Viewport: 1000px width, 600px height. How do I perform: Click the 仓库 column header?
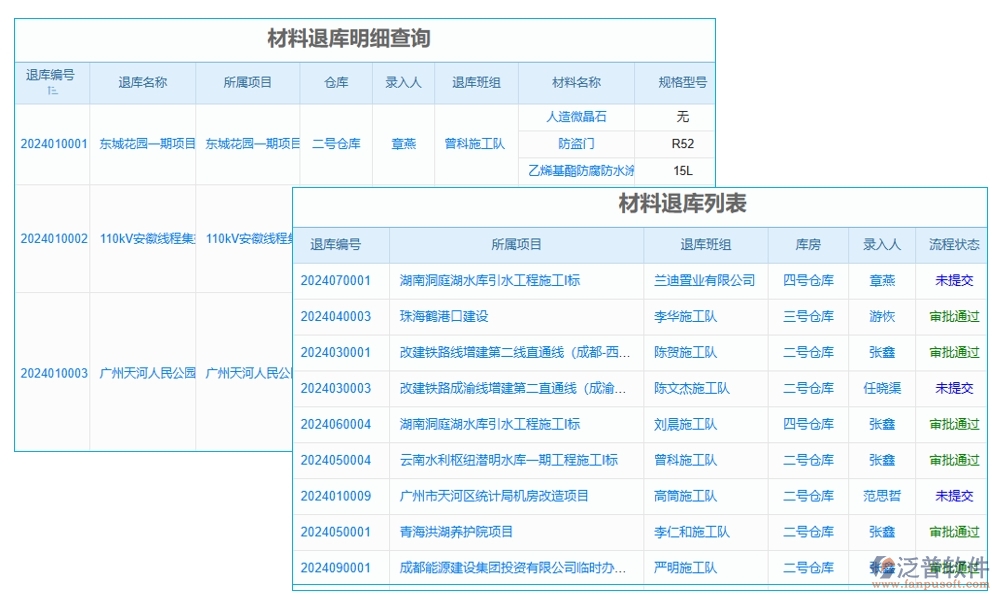pyautogui.click(x=336, y=83)
